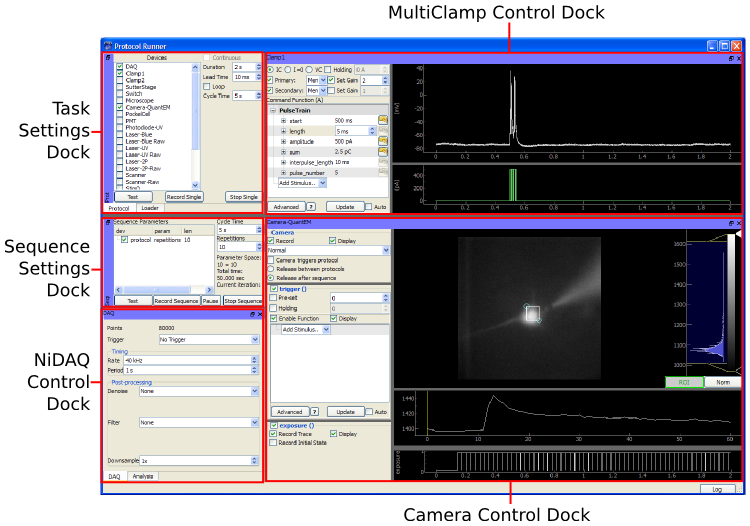
Task: Enable the Laser-Blue device
Action: click(120, 135)
